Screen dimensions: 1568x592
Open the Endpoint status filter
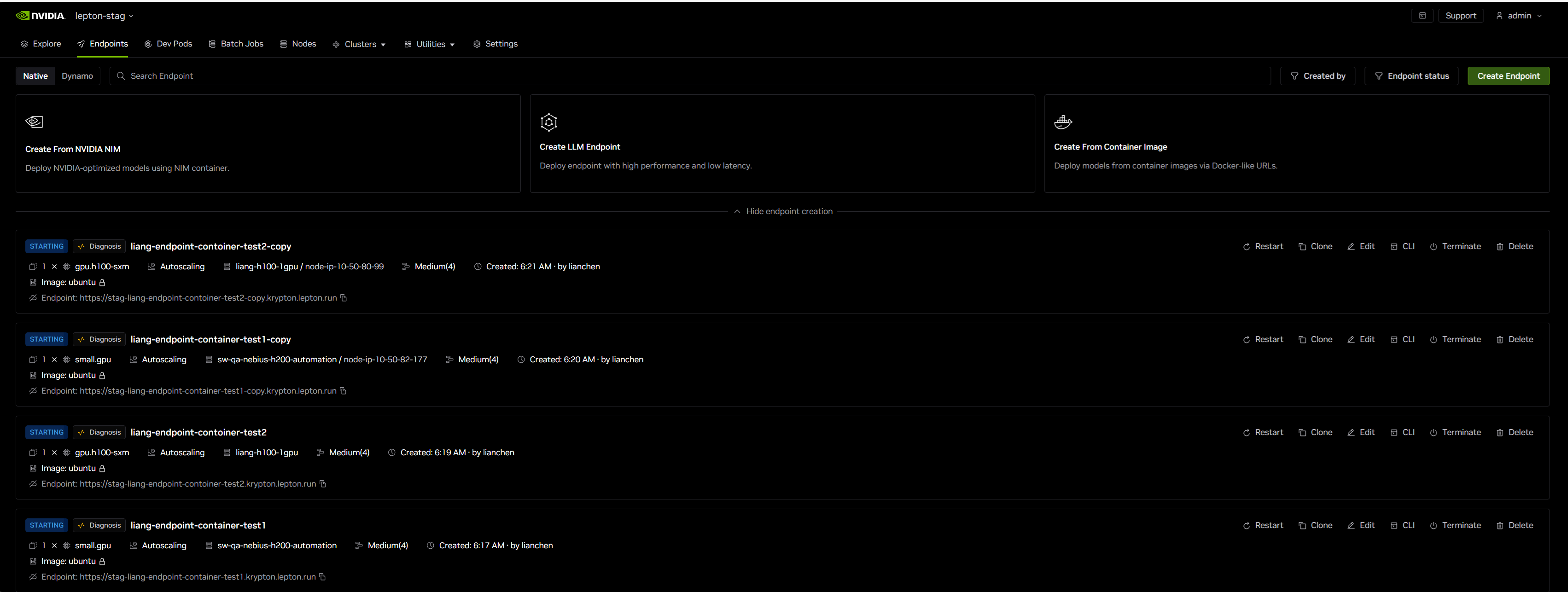[1411, 76]
